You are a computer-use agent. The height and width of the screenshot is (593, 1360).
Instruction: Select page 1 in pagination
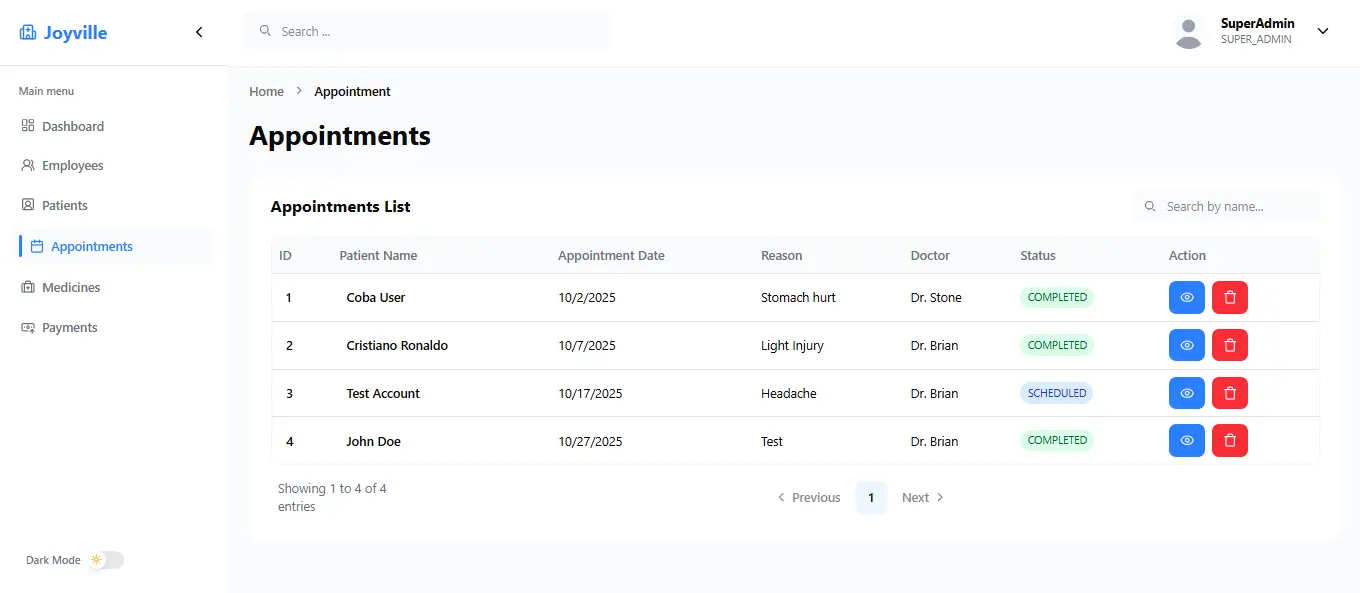click(870, 497)
